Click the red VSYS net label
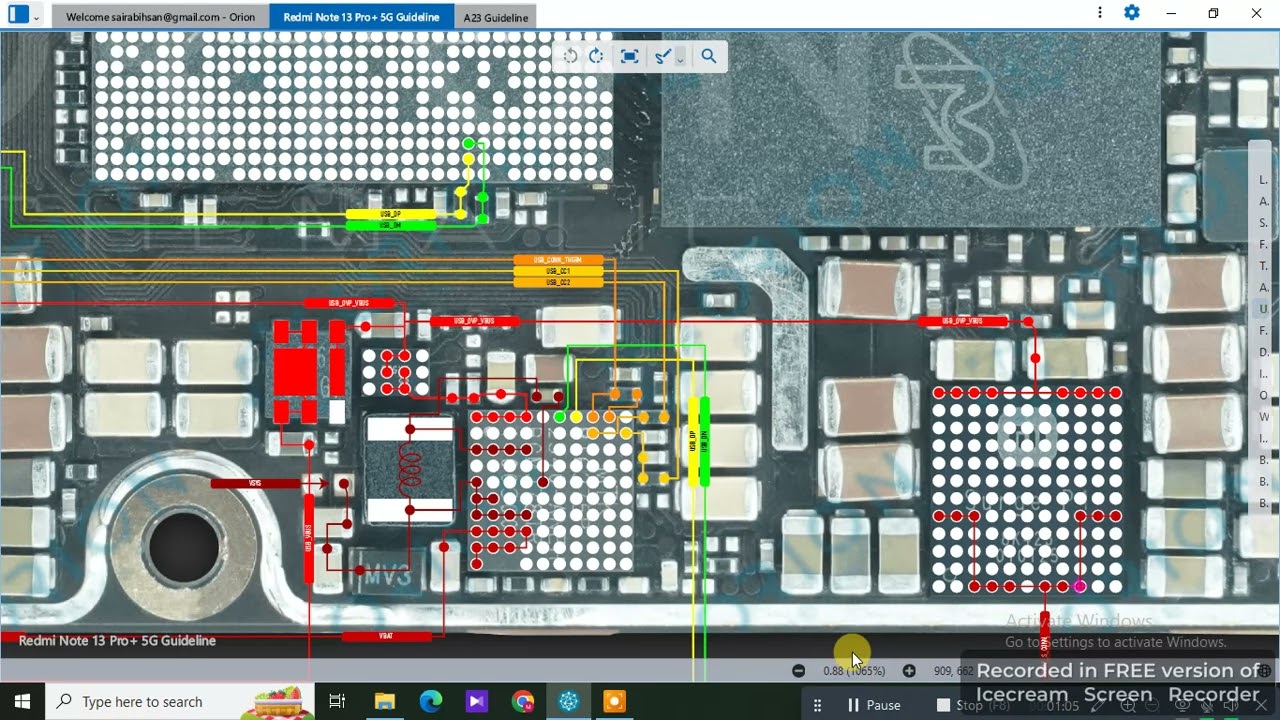Screen dimensions: 1280x720 [x=255, y=483]
